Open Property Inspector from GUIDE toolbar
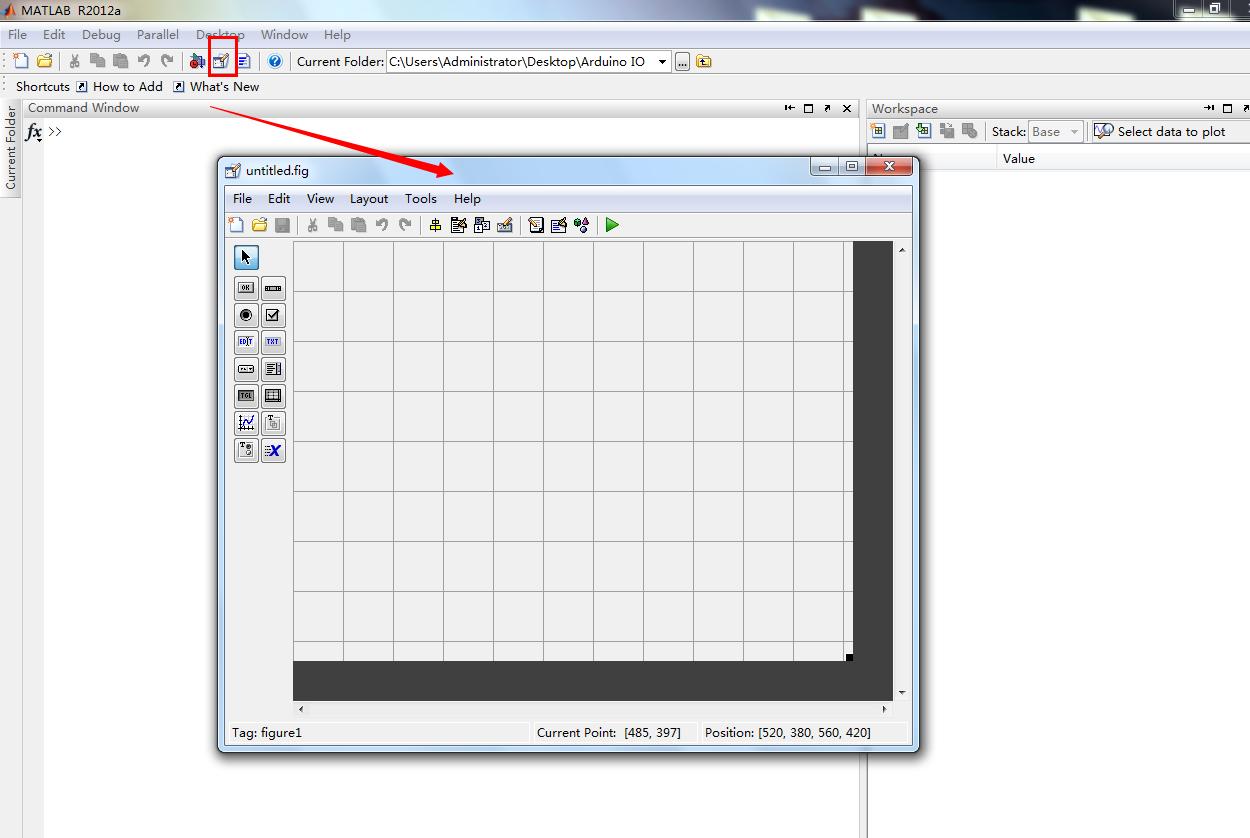 click(559, 225)
